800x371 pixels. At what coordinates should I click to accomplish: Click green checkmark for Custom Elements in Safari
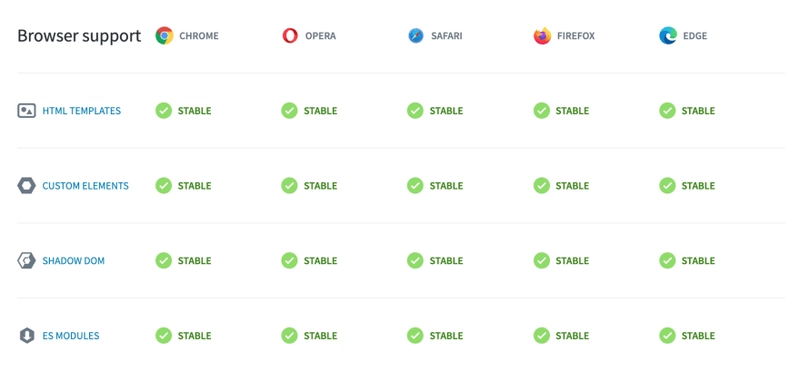415,186
